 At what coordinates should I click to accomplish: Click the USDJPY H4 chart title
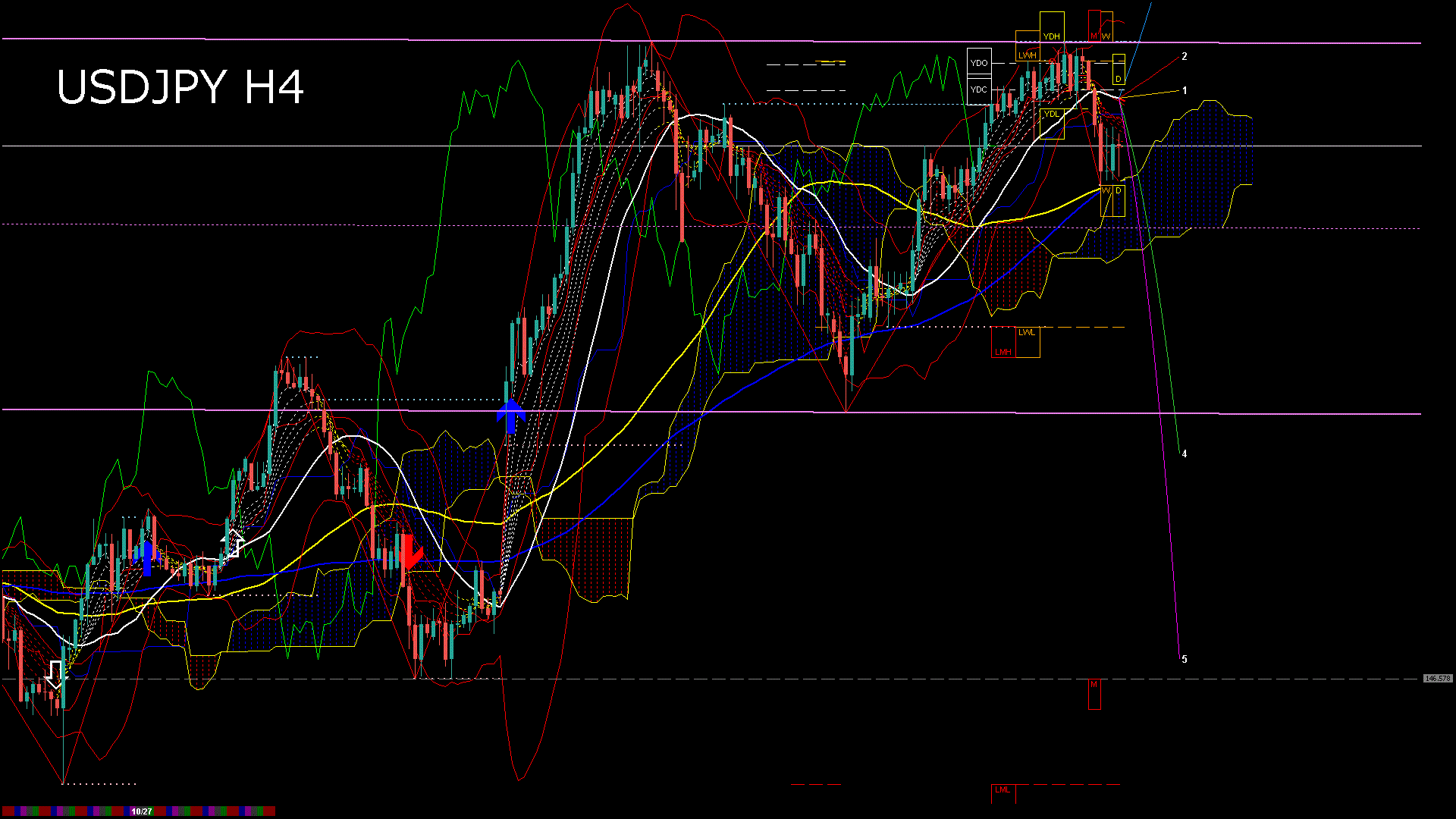click(x=182, y=87)
